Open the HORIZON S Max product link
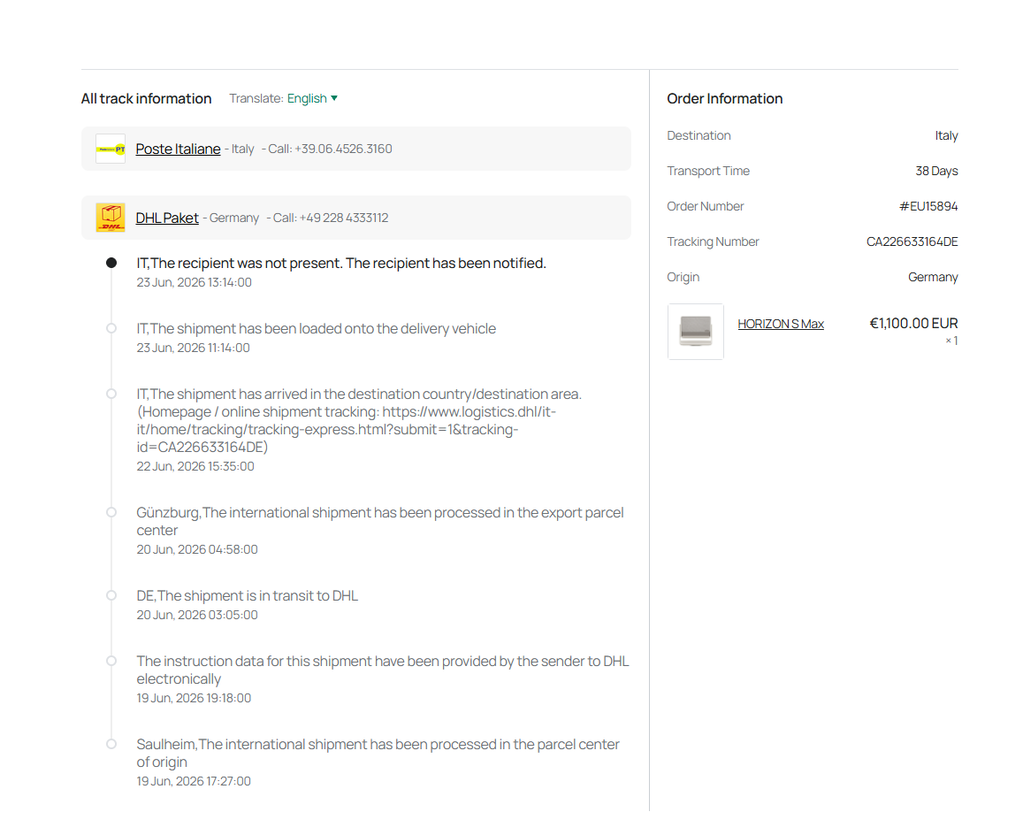This screenshot has height=835, width=1023. 780,324
